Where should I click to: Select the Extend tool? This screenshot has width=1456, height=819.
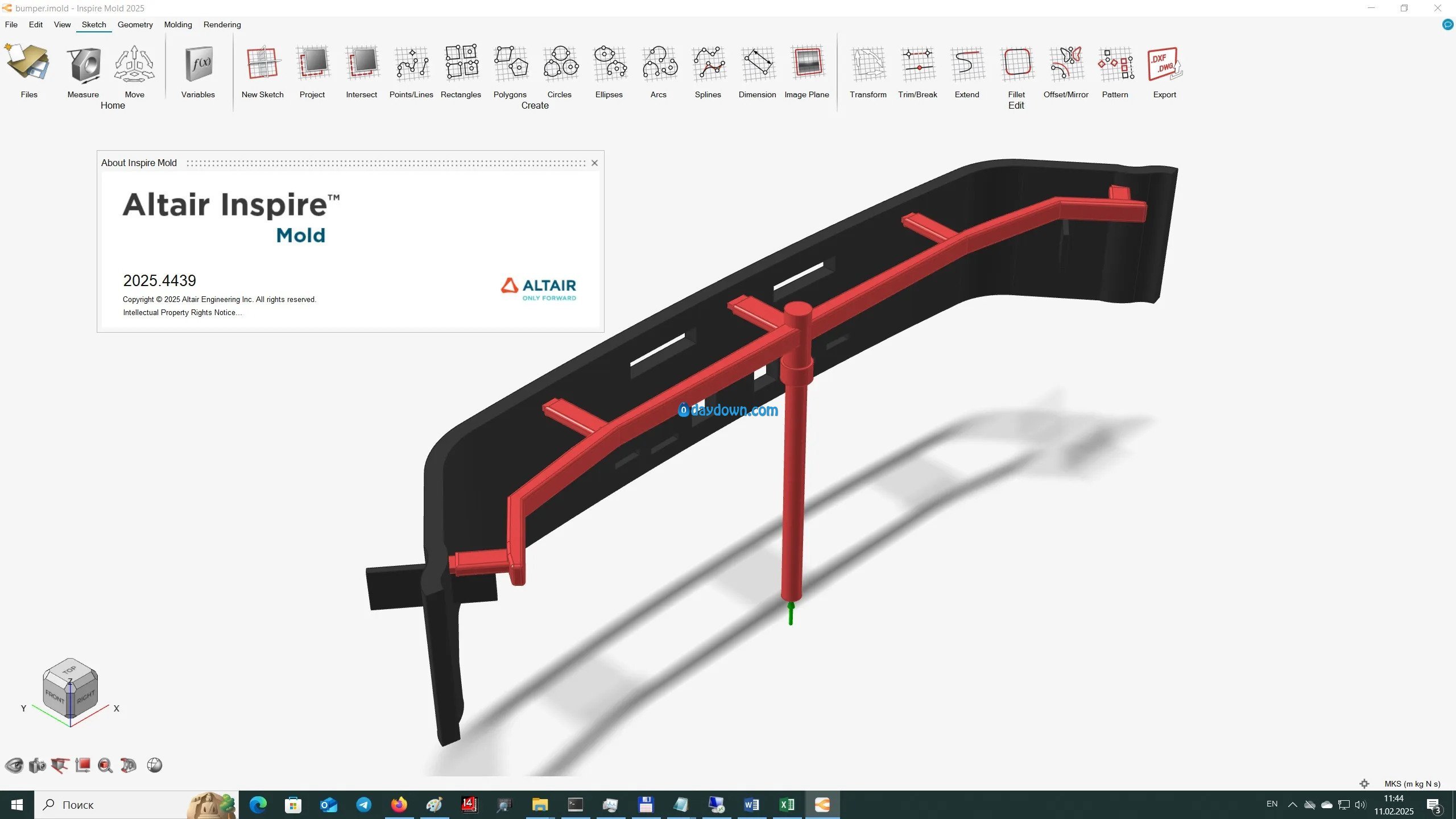[x=967, y=63]
